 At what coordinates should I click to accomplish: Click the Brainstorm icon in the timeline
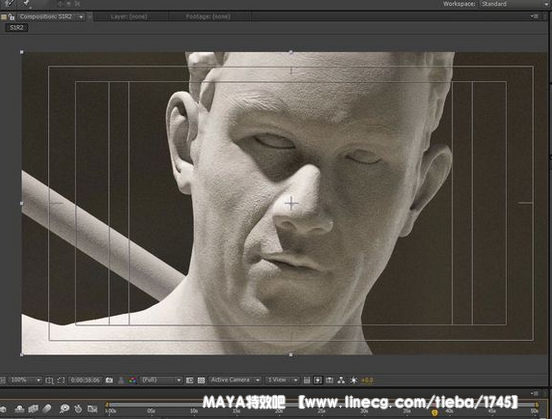(64, 409)
